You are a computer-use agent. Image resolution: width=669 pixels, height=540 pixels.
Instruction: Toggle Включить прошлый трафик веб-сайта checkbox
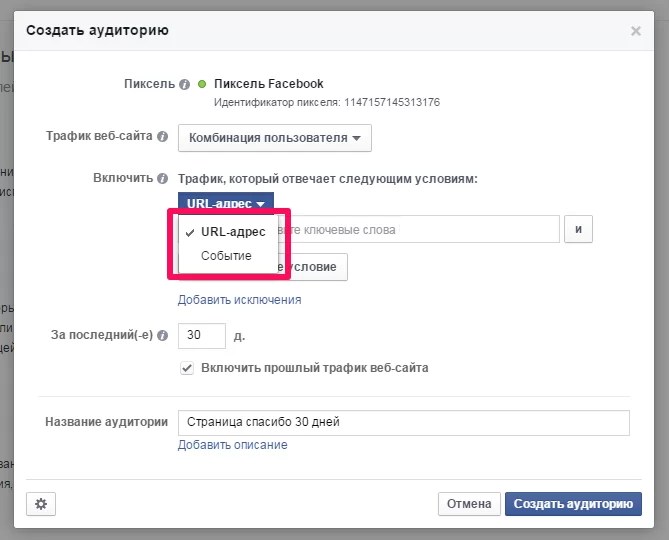[186, 368]
